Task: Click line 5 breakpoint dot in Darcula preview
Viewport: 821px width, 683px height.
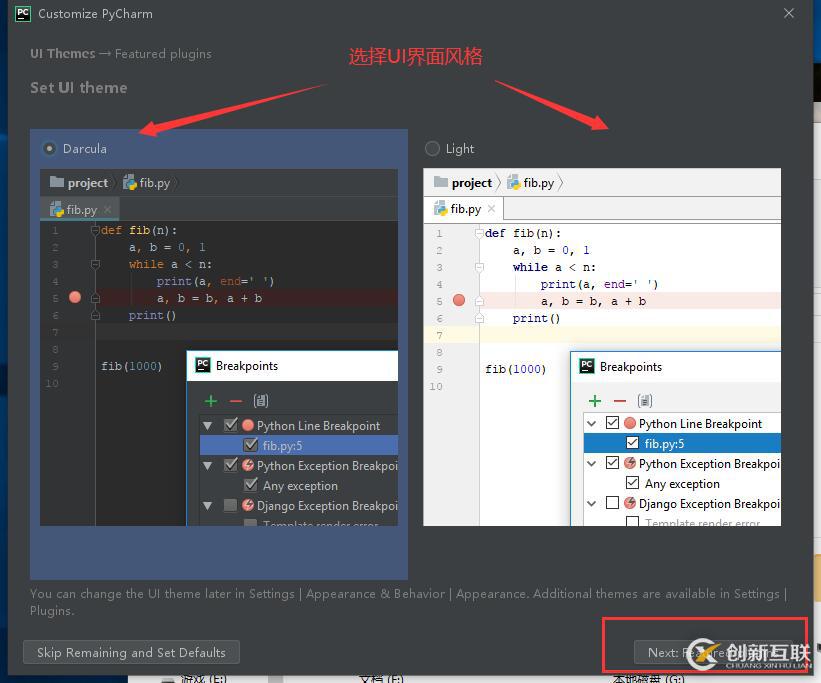Action: 75,298
